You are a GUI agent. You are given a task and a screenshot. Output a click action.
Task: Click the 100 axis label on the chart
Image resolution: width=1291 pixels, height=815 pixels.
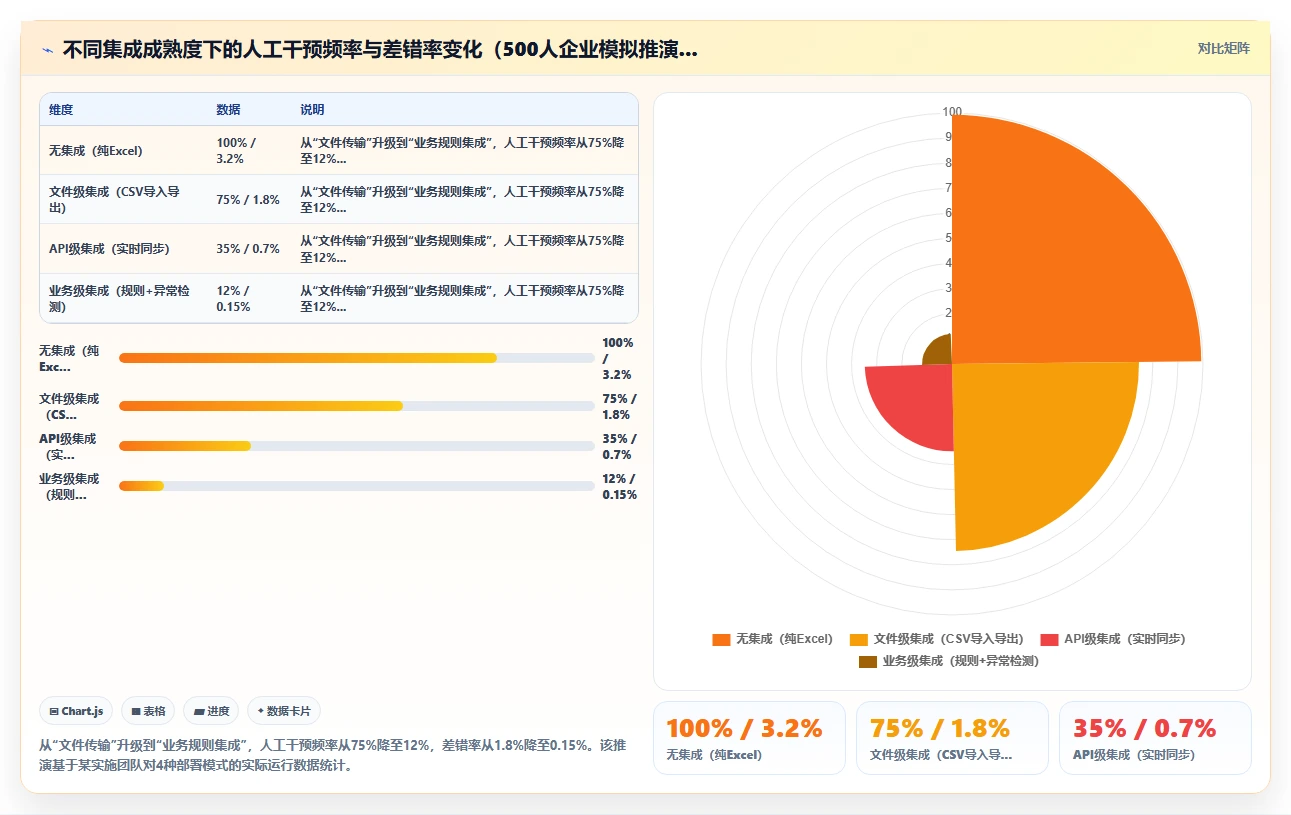point(952,112)
